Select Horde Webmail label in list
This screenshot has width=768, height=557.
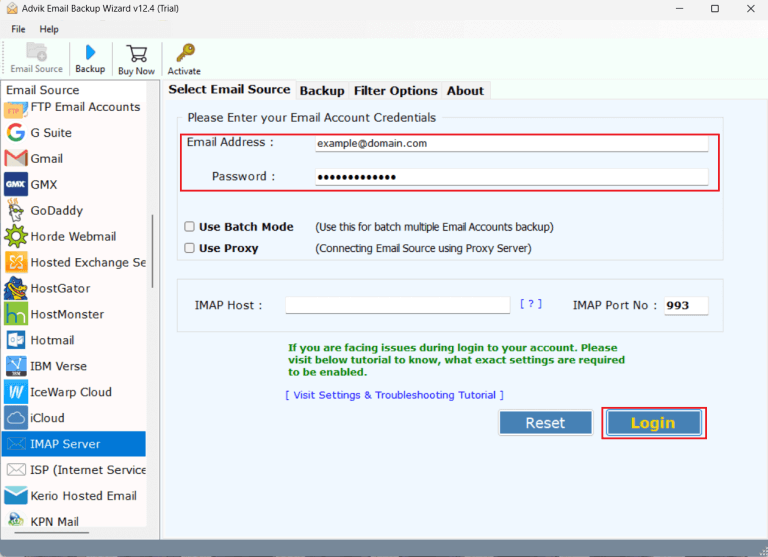coord(73,236)
